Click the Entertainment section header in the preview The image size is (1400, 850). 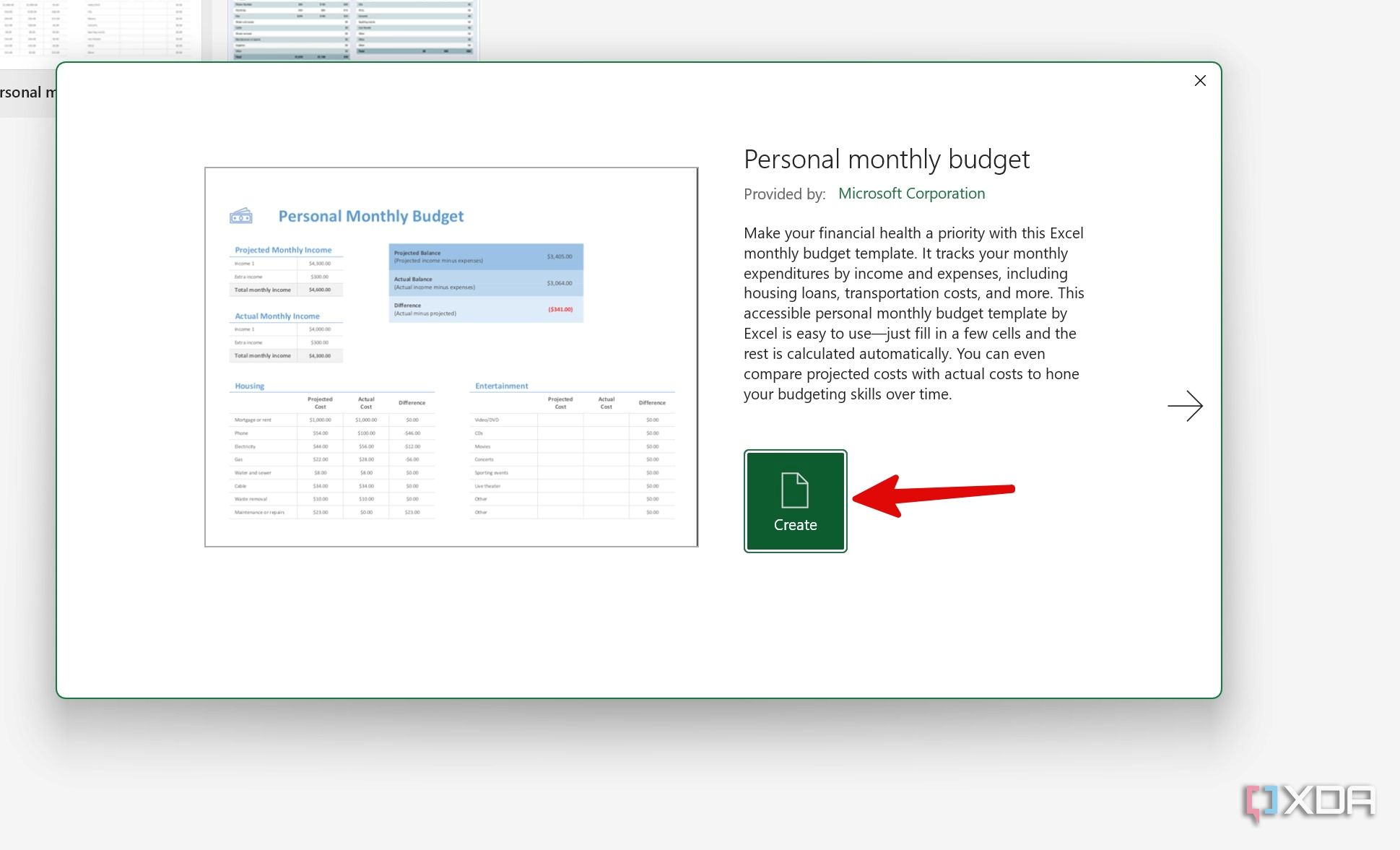pos(500,386)
